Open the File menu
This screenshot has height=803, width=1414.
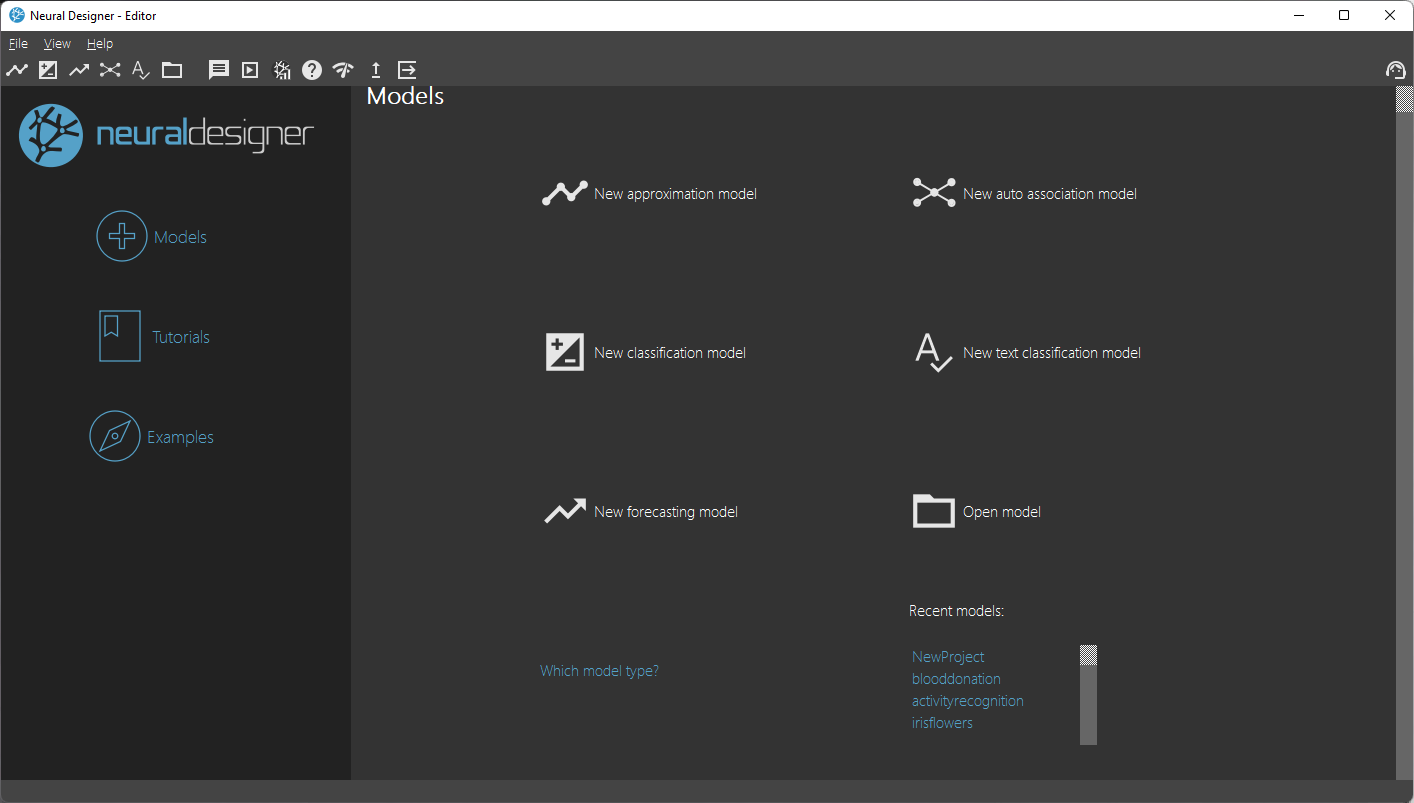pos(17,43)
